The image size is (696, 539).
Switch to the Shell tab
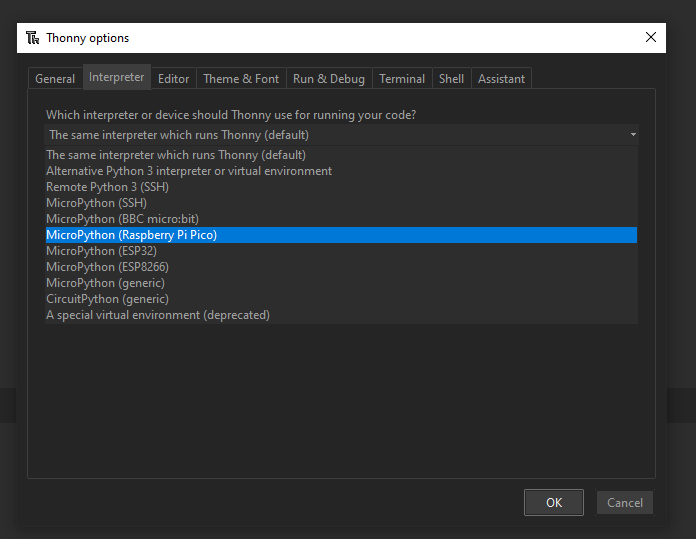pos(451,79)
